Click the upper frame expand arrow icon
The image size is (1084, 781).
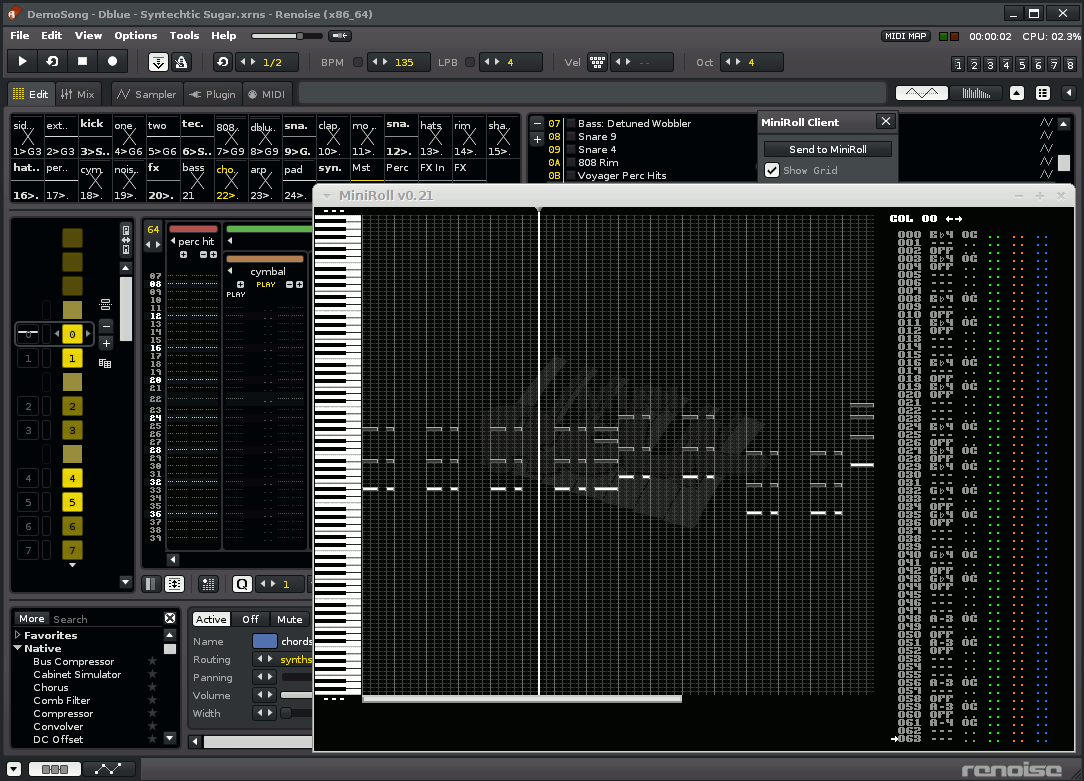[1017, 93]
